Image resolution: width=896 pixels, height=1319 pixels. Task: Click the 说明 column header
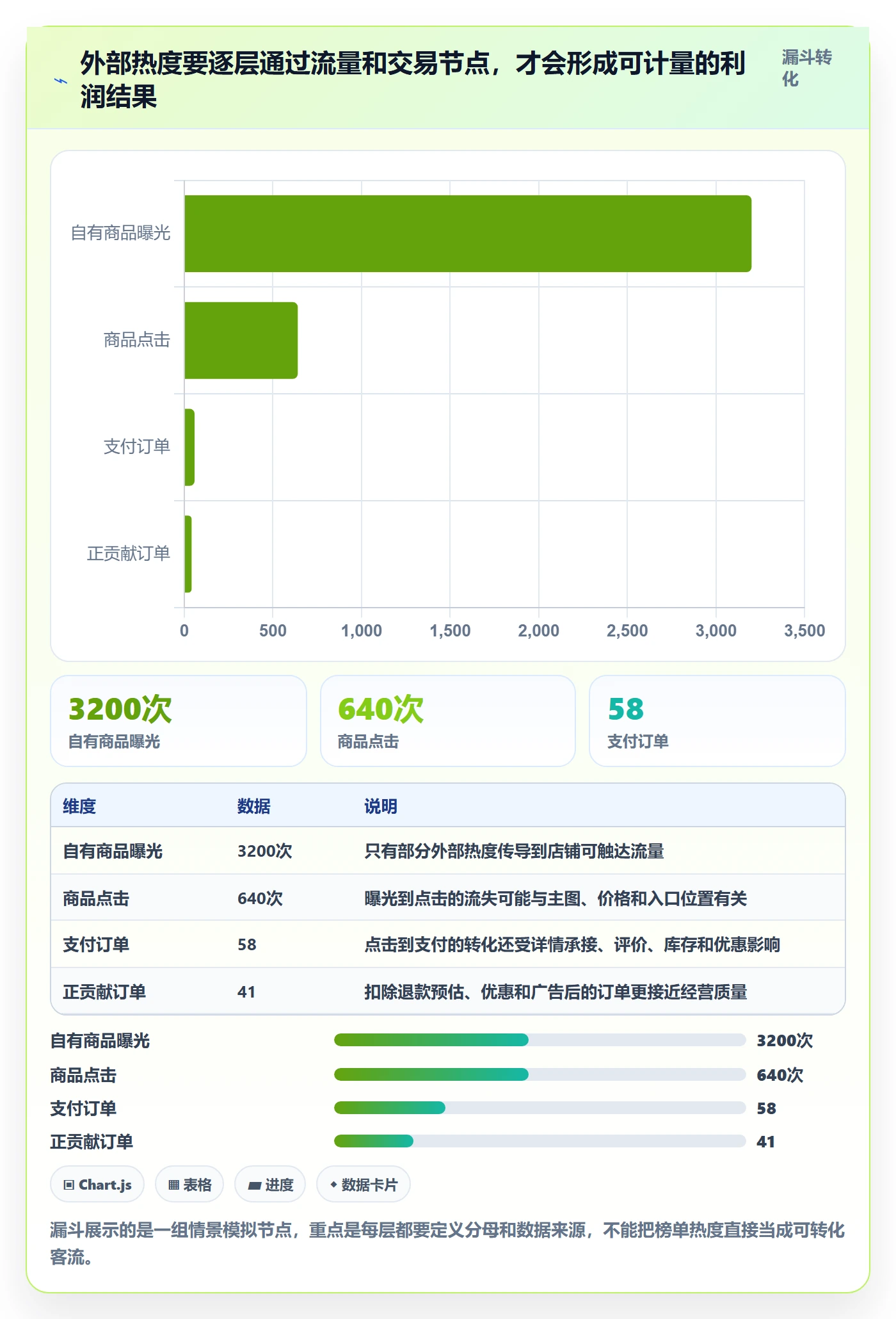point(381,806)
